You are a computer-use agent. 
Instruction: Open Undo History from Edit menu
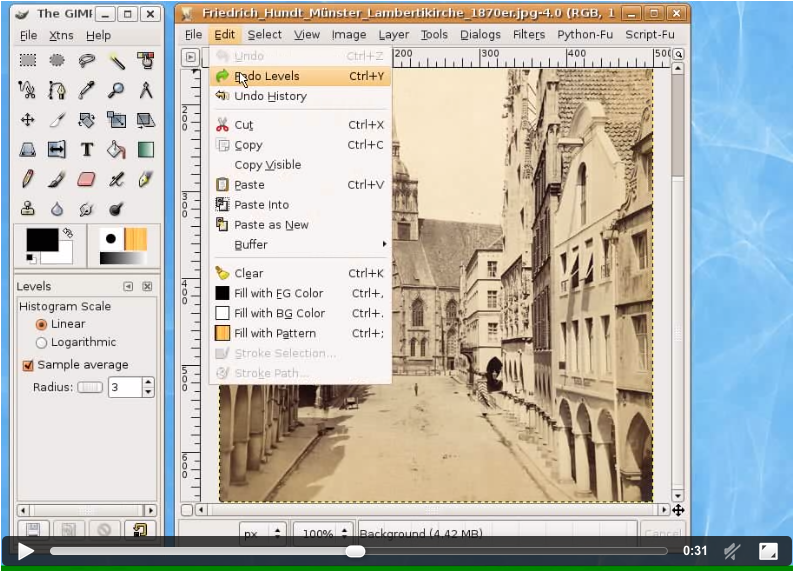[x=300, y=96]
